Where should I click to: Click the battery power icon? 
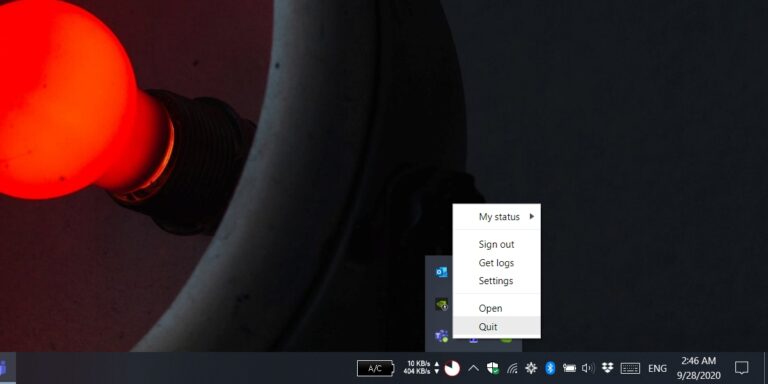[569, 368]
